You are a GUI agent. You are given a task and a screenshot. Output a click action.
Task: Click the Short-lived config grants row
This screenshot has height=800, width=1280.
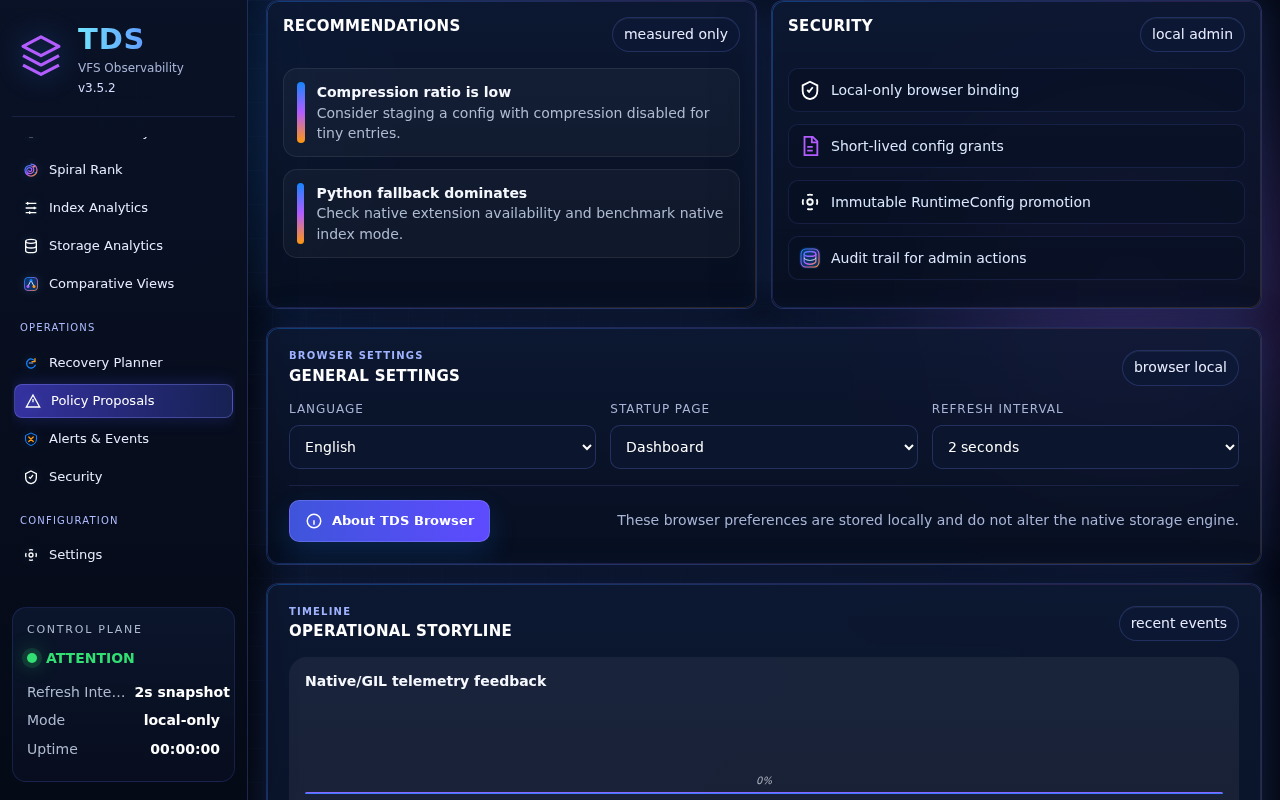[x=1016, y=146]
